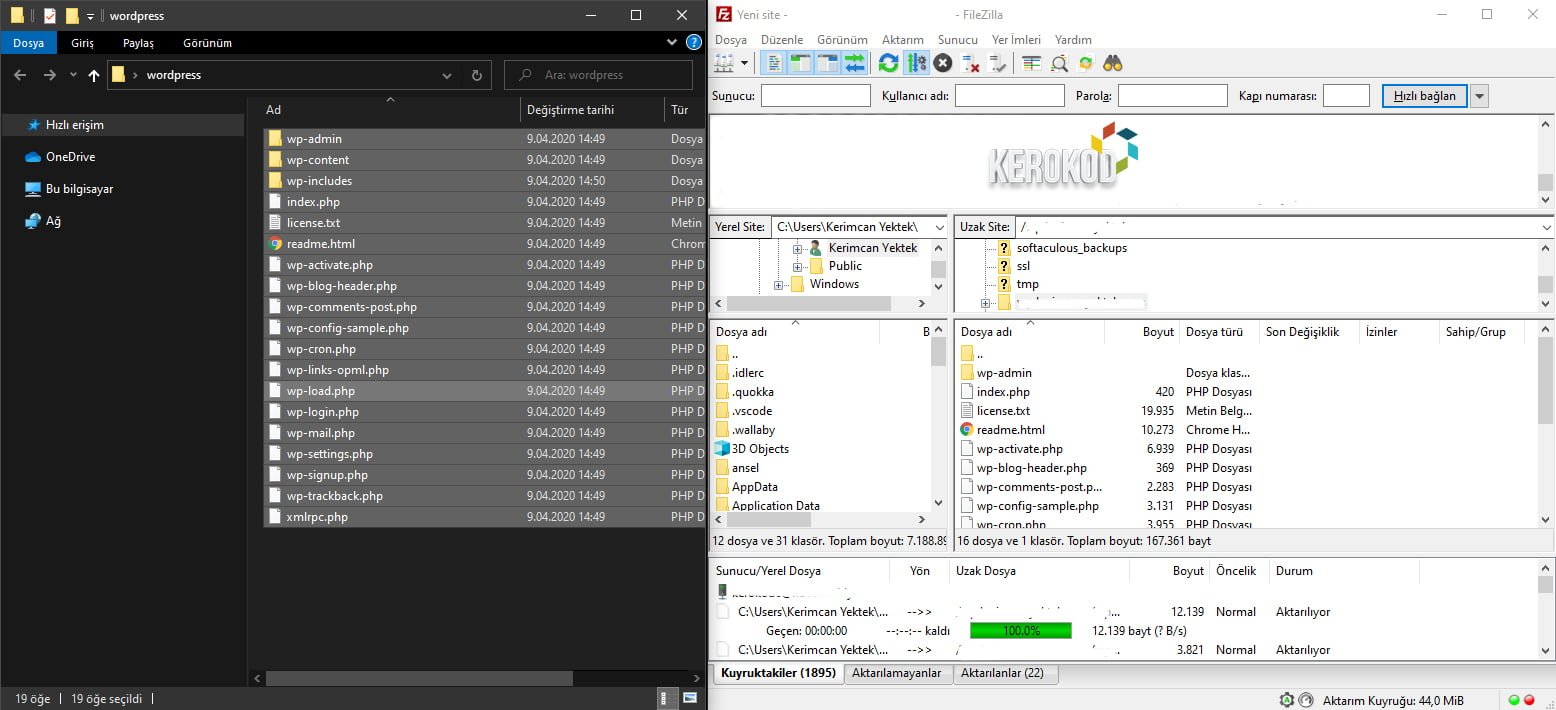
Task: Expand the Public folder tree node
Action: pyautogui.click(x=798, y=266)
